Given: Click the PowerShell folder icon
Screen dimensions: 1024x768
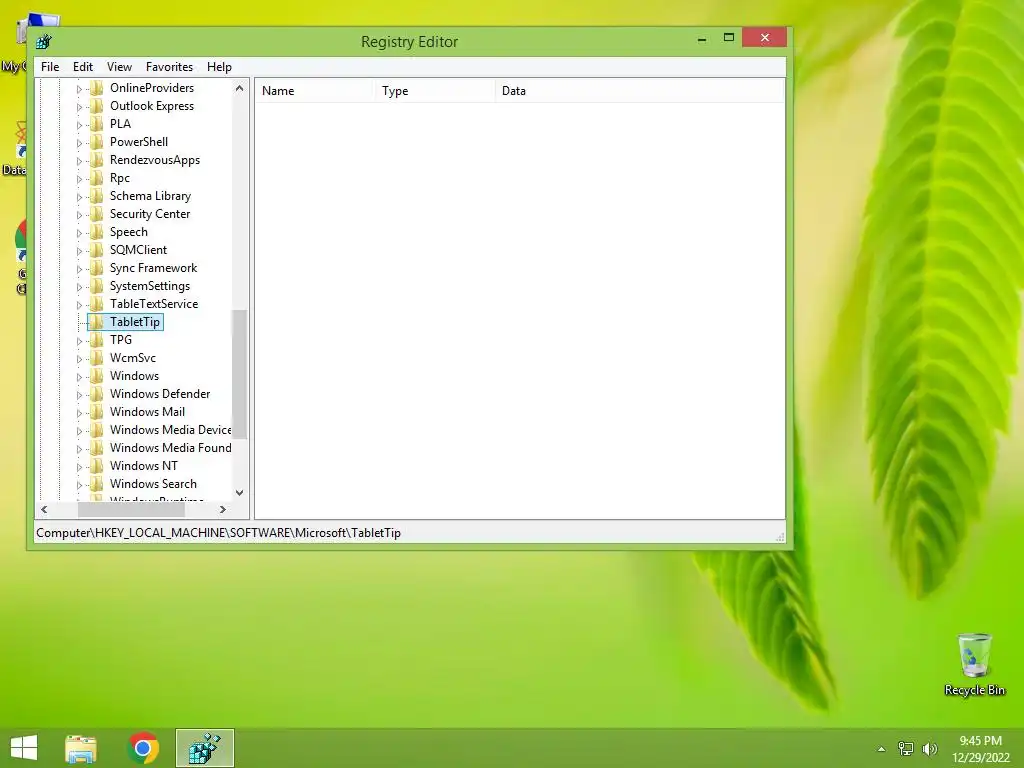Looking at the screenshot, I should (x=97, y=142).
